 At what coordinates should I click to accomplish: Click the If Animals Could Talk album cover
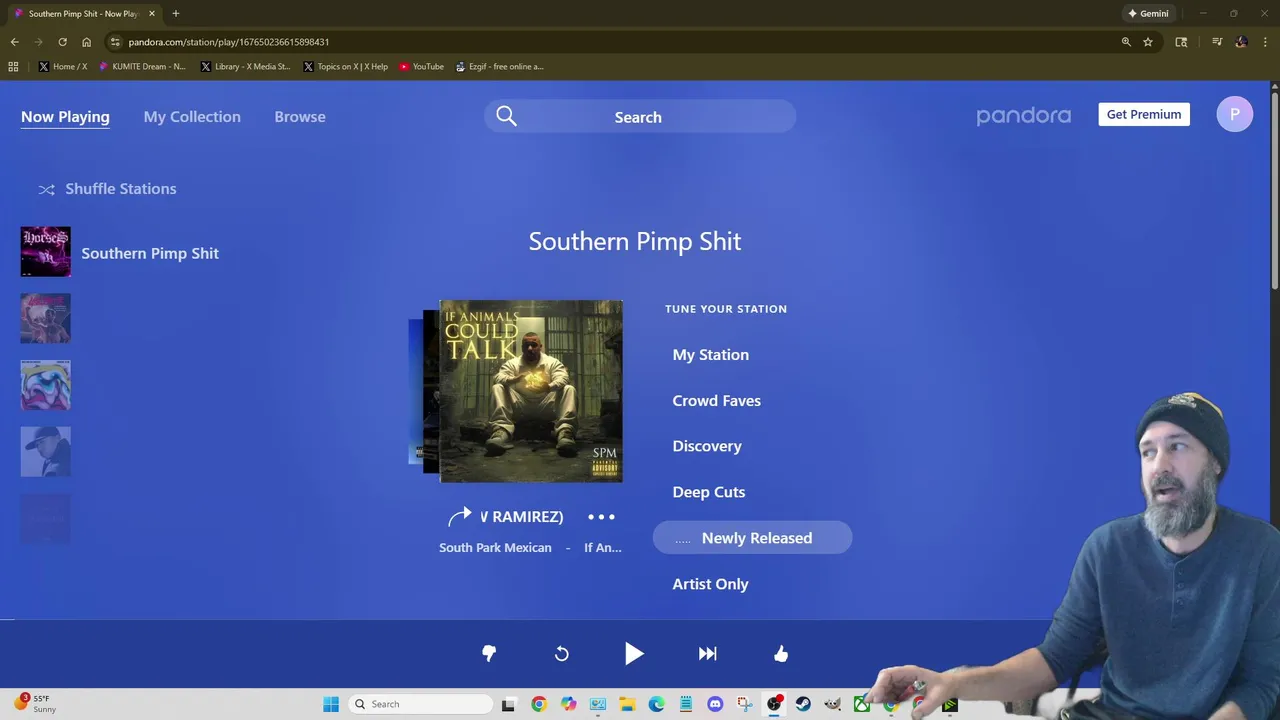pos(531,391)
